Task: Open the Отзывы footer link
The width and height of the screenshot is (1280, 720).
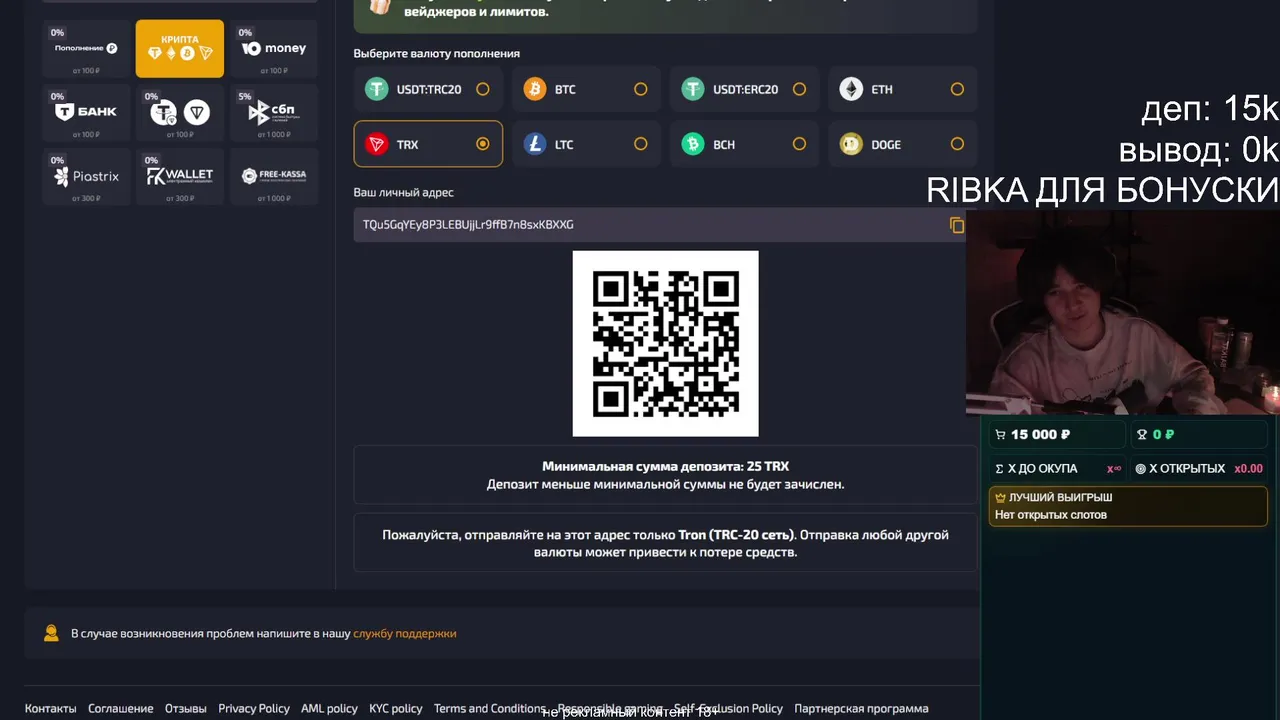Action: click(x=186, y=708)
